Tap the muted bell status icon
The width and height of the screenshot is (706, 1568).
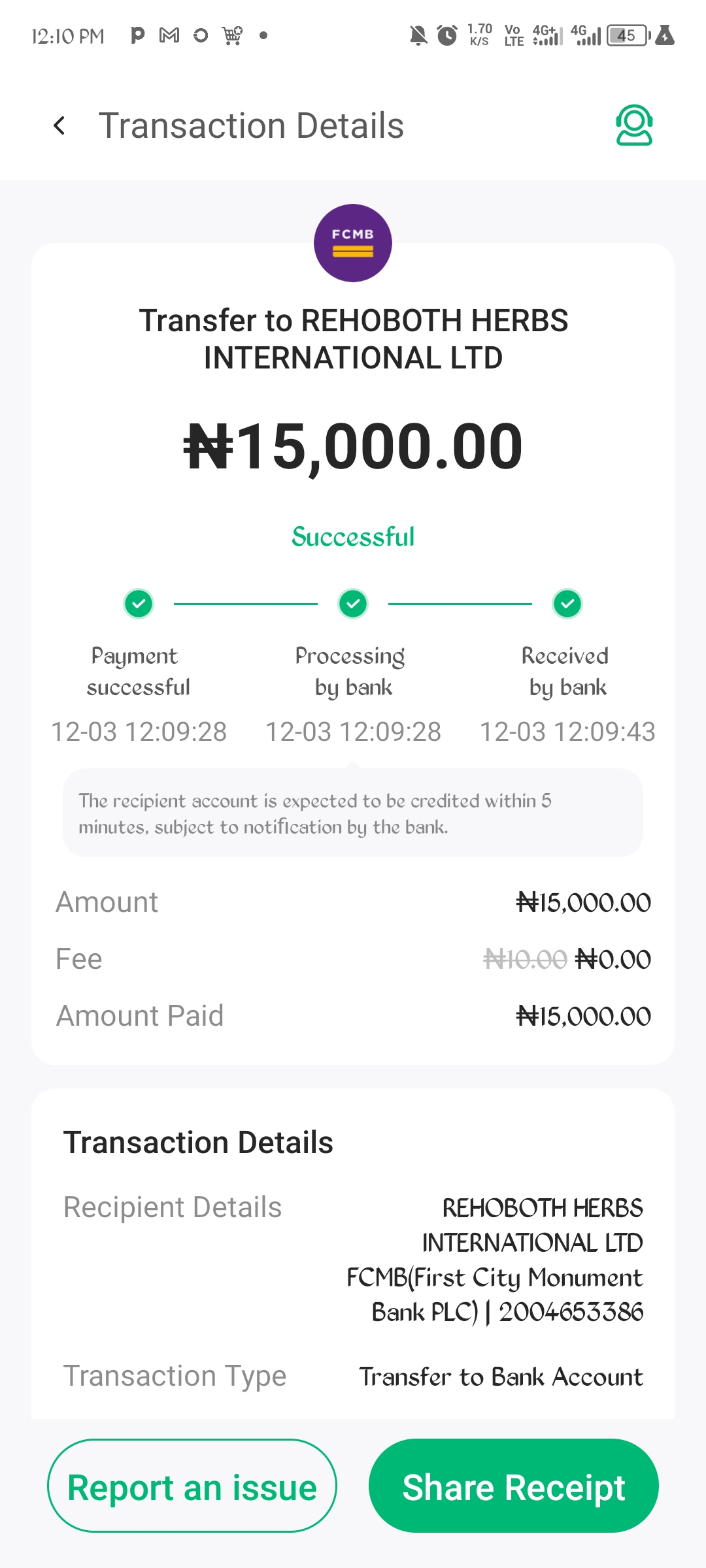[x=418, y=35]
